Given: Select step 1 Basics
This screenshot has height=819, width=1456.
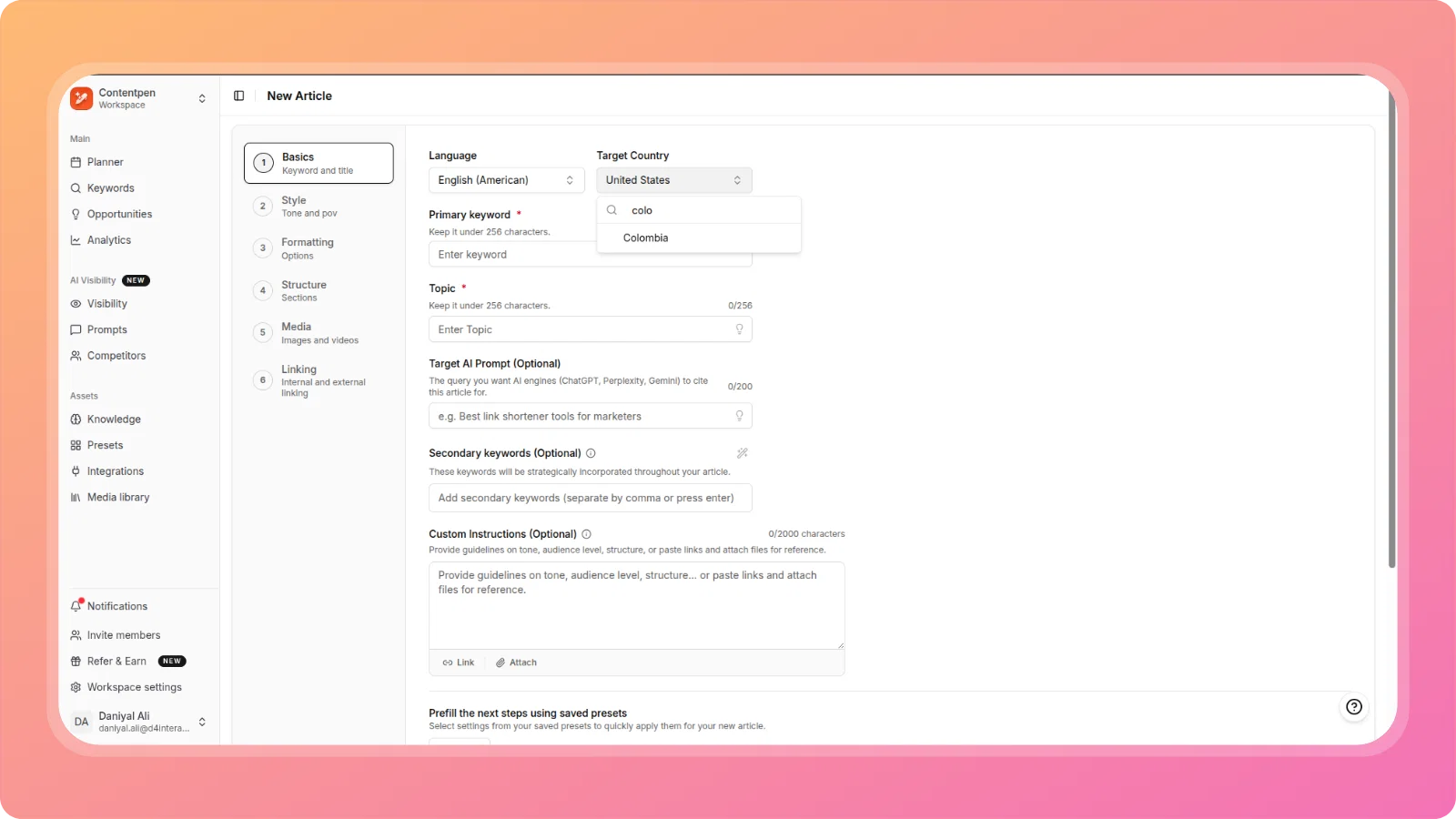Looking at the screenshot, I should pos(318,163).
